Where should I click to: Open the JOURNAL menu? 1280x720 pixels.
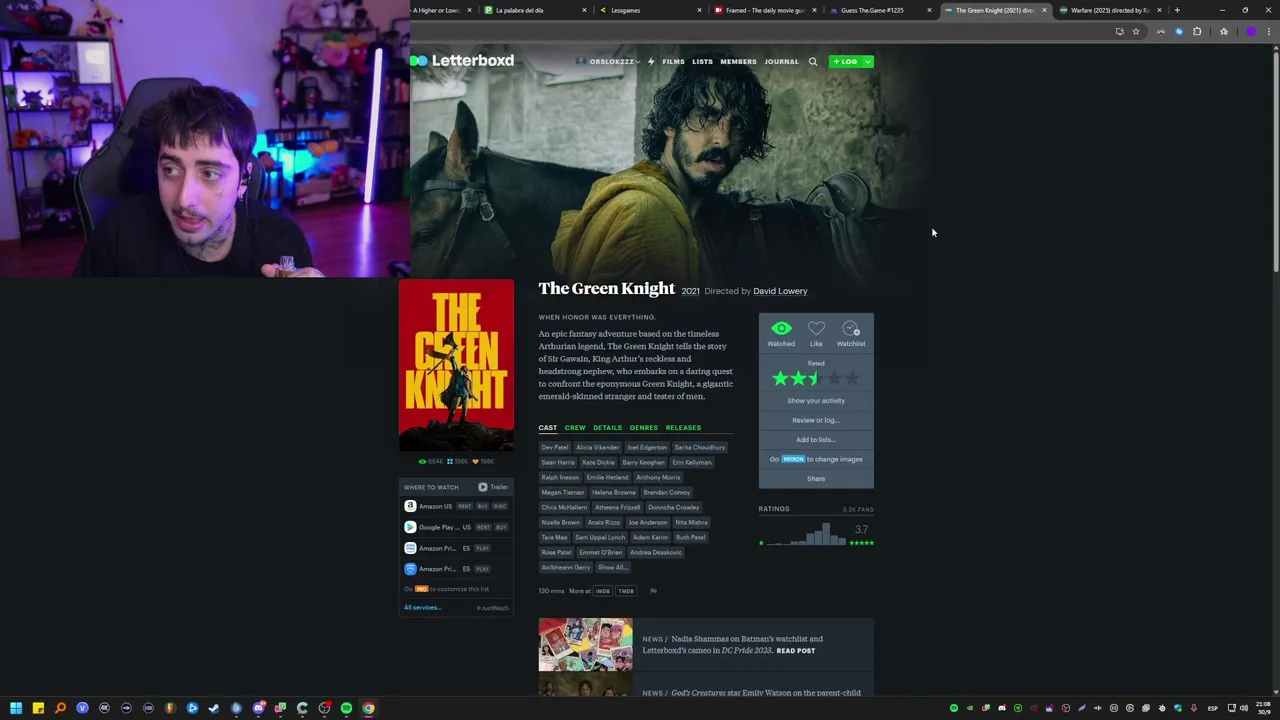781,61
